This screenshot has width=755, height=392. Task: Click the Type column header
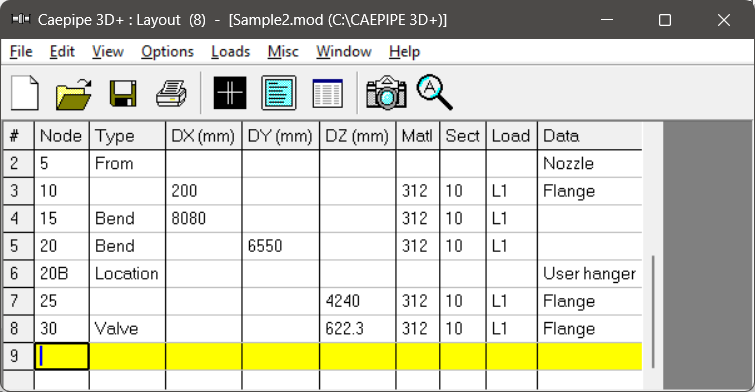coord(128,136)
